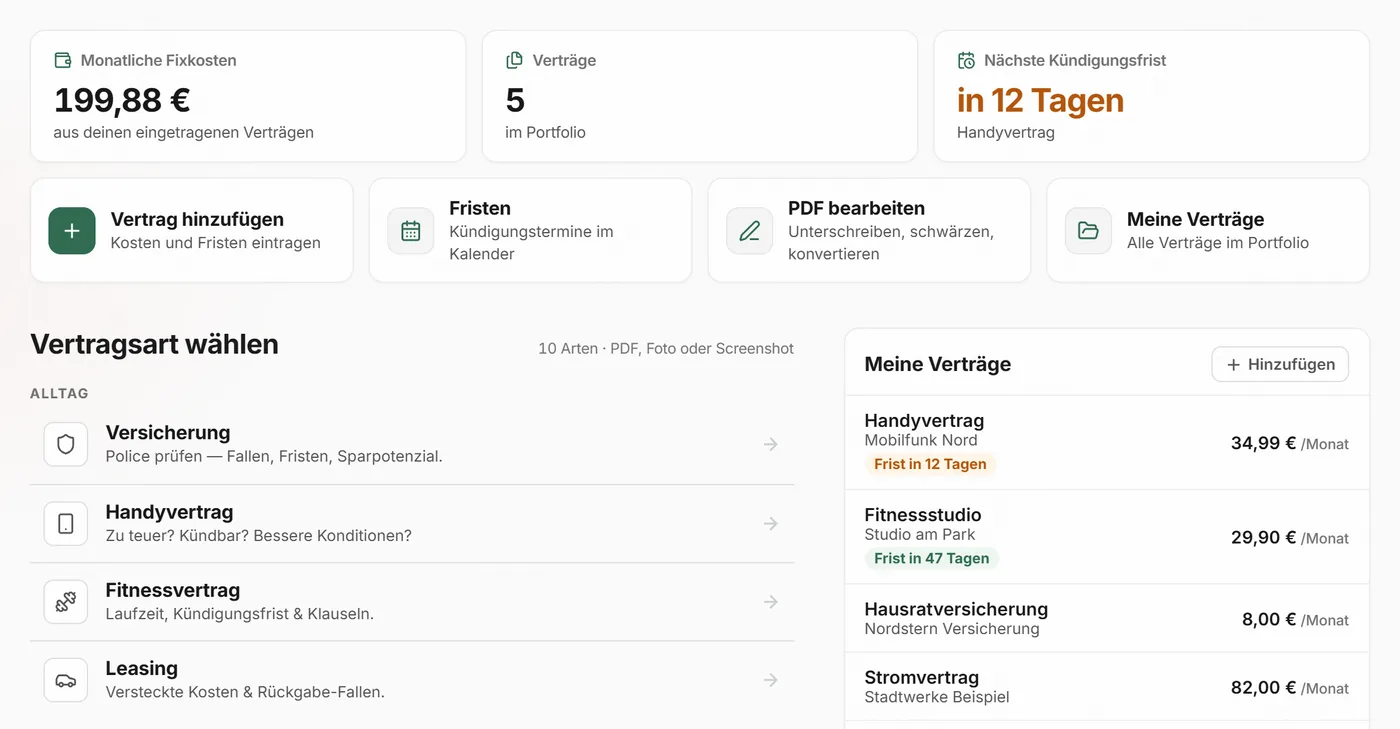
Task: Open the Meine Verträge 'Alle Verträge im Portfolio' card
Action: point(1208,231)
